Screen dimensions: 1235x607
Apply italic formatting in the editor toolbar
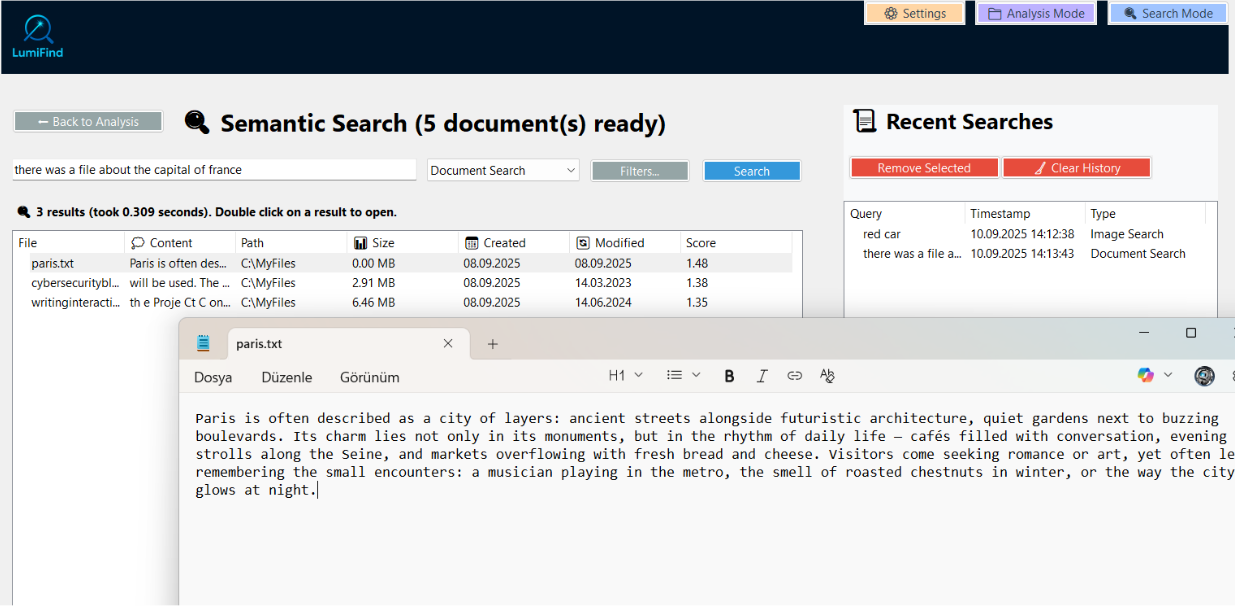coord(762,375)
